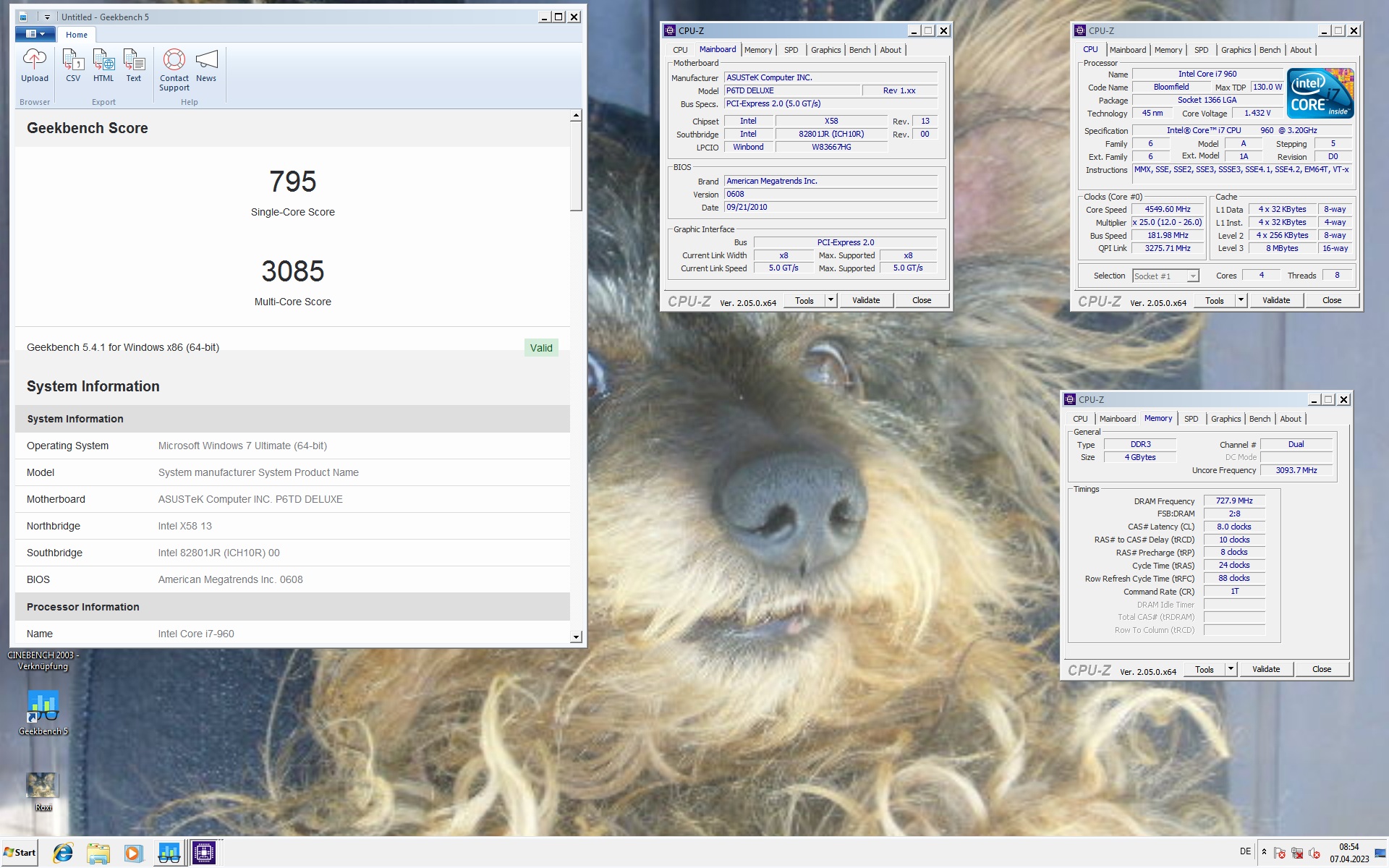Viewport: 1389px width, 868px height.
Task: Select Mainboard tab in processor CPU-Z window
Action: [x=1128, y=50]
